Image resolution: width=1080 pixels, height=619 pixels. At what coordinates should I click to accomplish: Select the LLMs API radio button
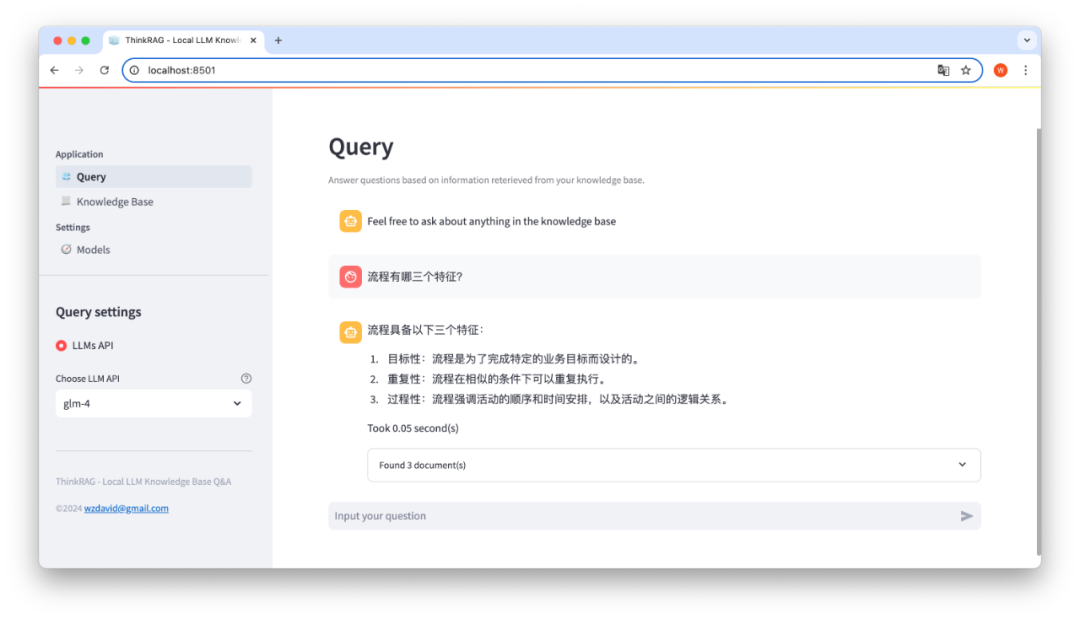(60, 345)
